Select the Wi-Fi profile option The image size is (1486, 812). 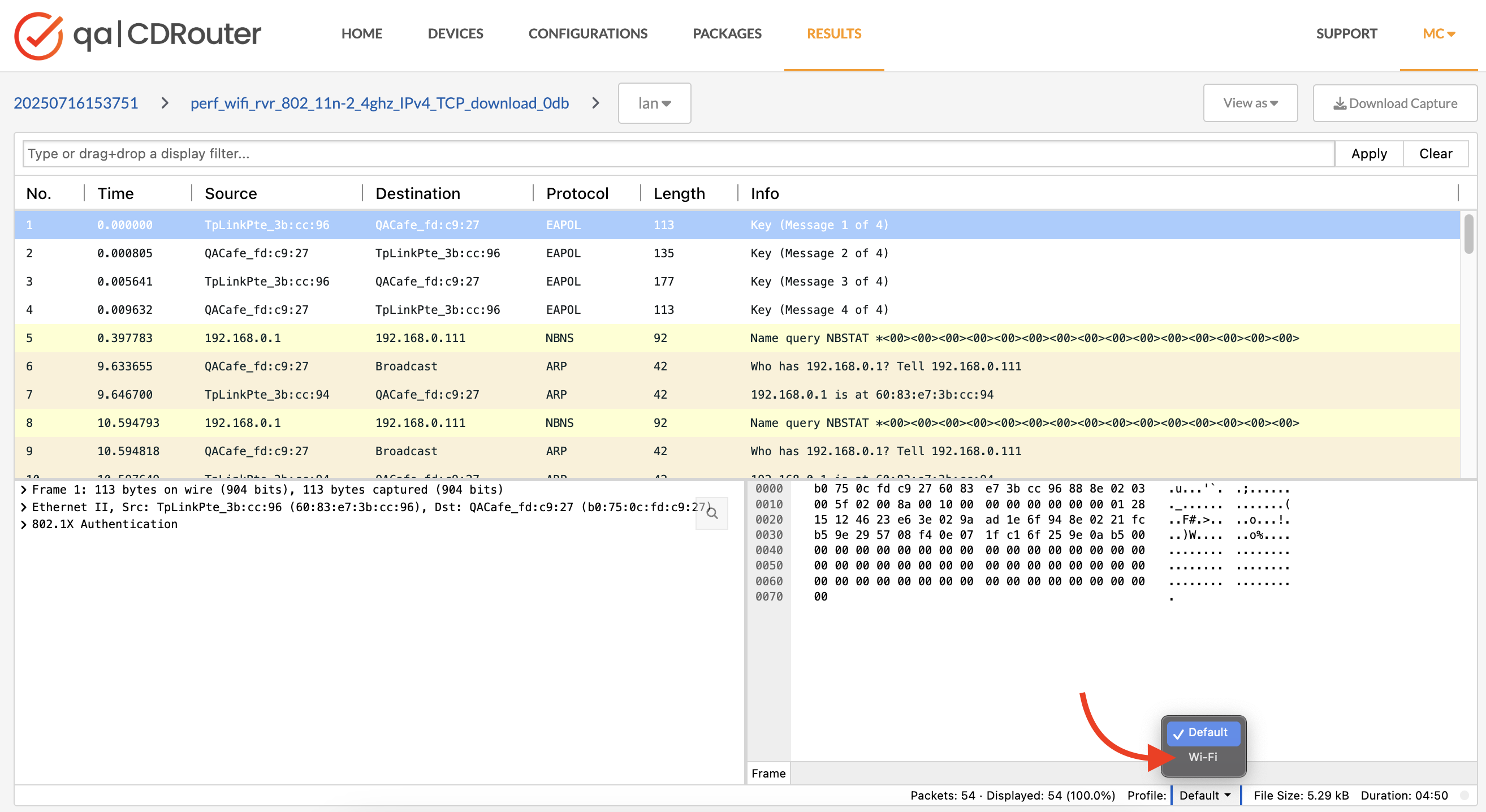click(1203, 757)
